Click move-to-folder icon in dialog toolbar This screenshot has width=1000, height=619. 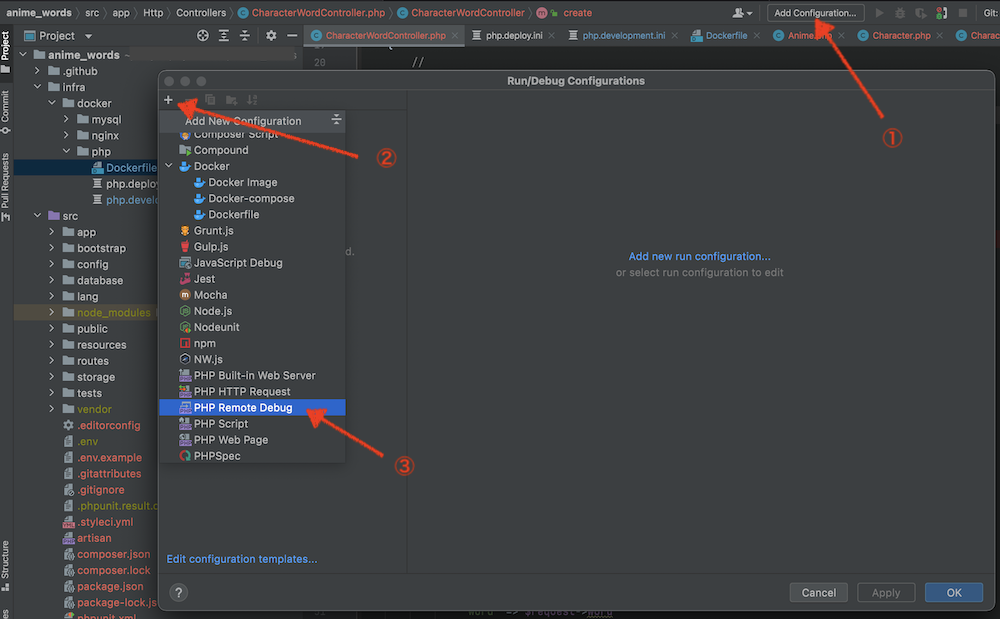(x=232, y=100)
